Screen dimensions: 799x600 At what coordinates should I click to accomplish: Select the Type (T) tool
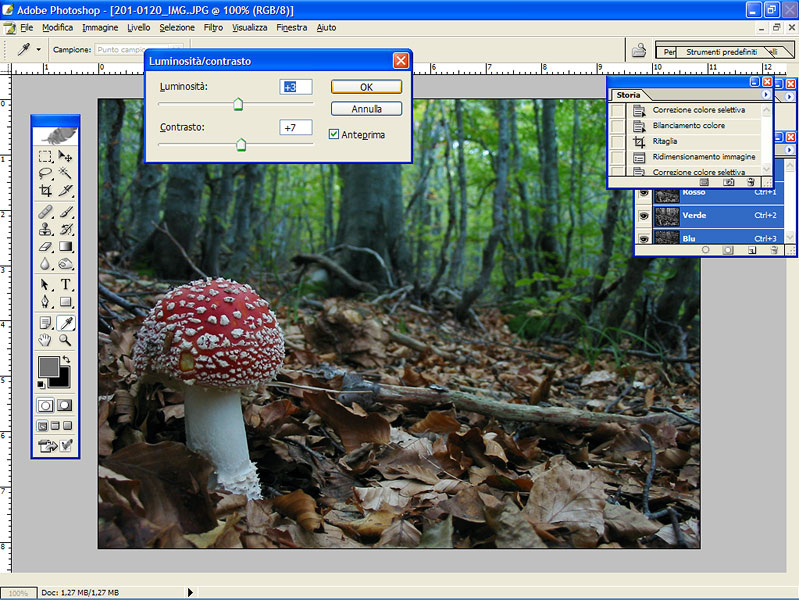click(65, 284)
